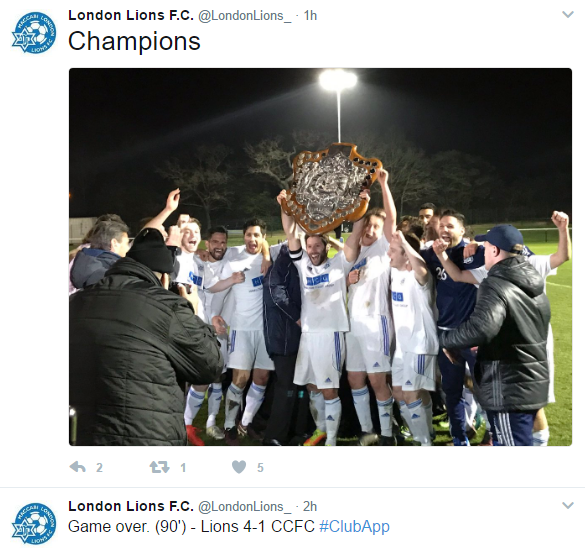Expand the chevron menu on Champions tweet
Screen dimensions: 585x551
tap(567, 15)
